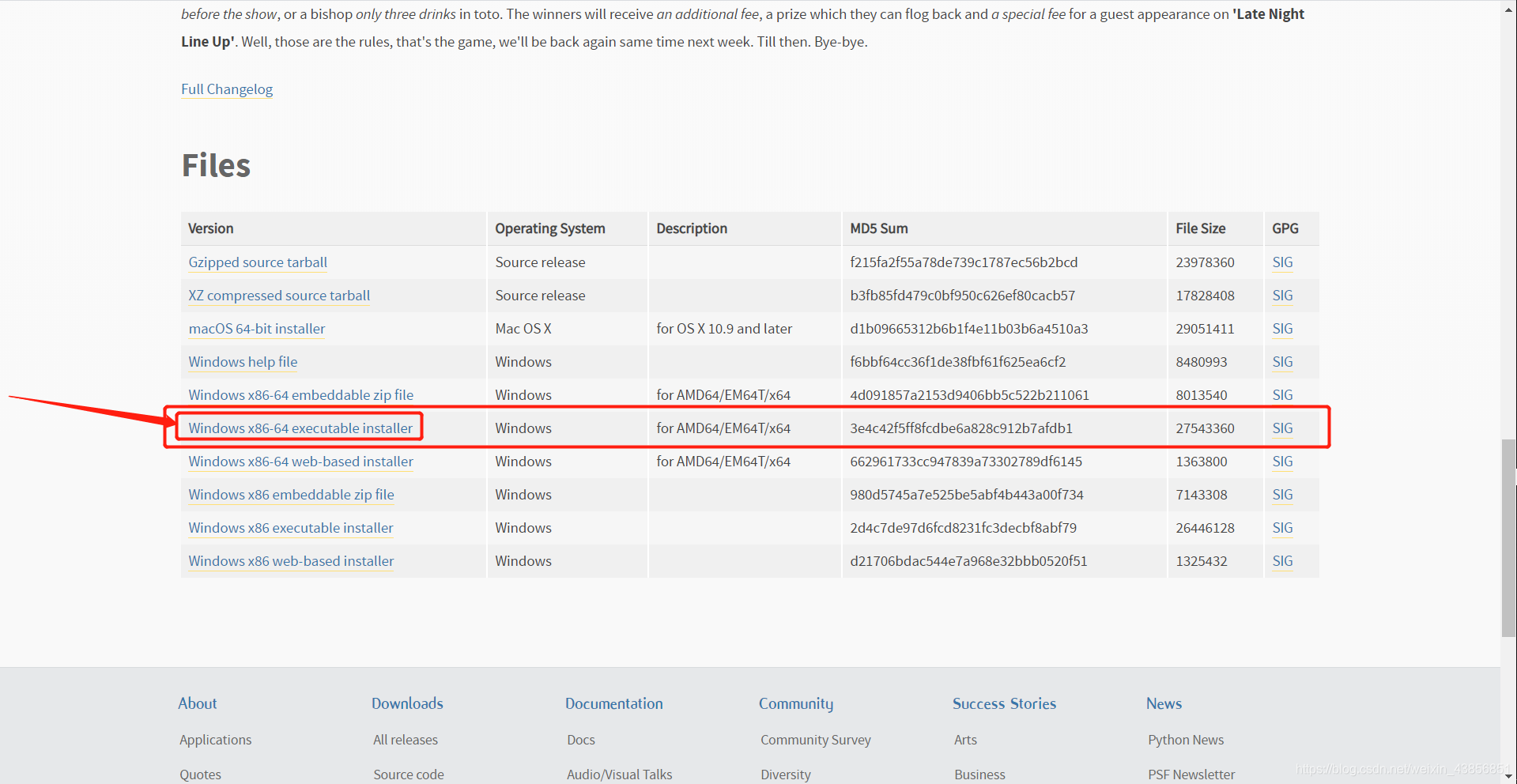Viewport: 1517px width, 784px height.
Task: Open All releases link
Action: 406,740
